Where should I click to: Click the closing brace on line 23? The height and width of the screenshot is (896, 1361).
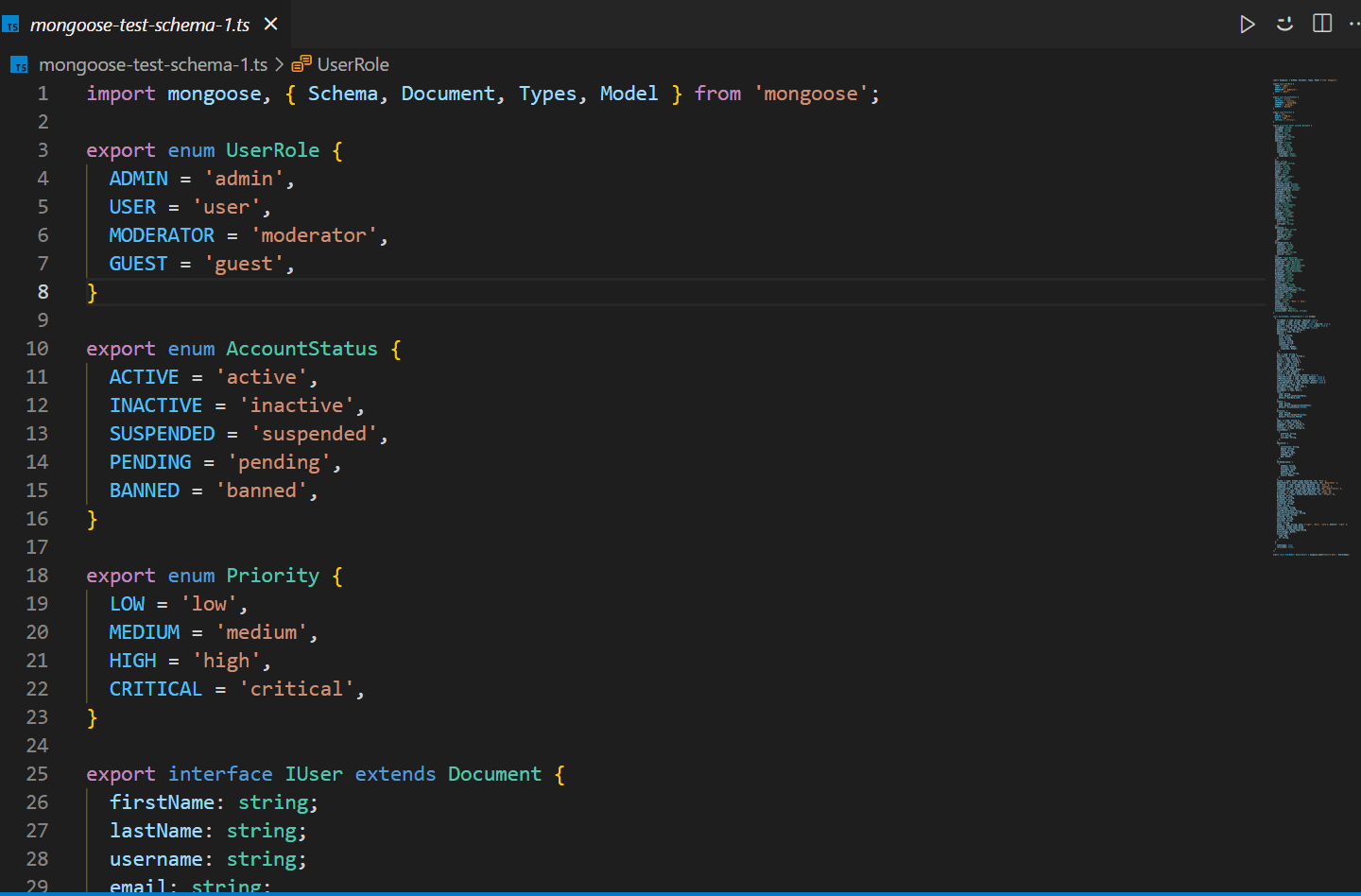[92, 717]
